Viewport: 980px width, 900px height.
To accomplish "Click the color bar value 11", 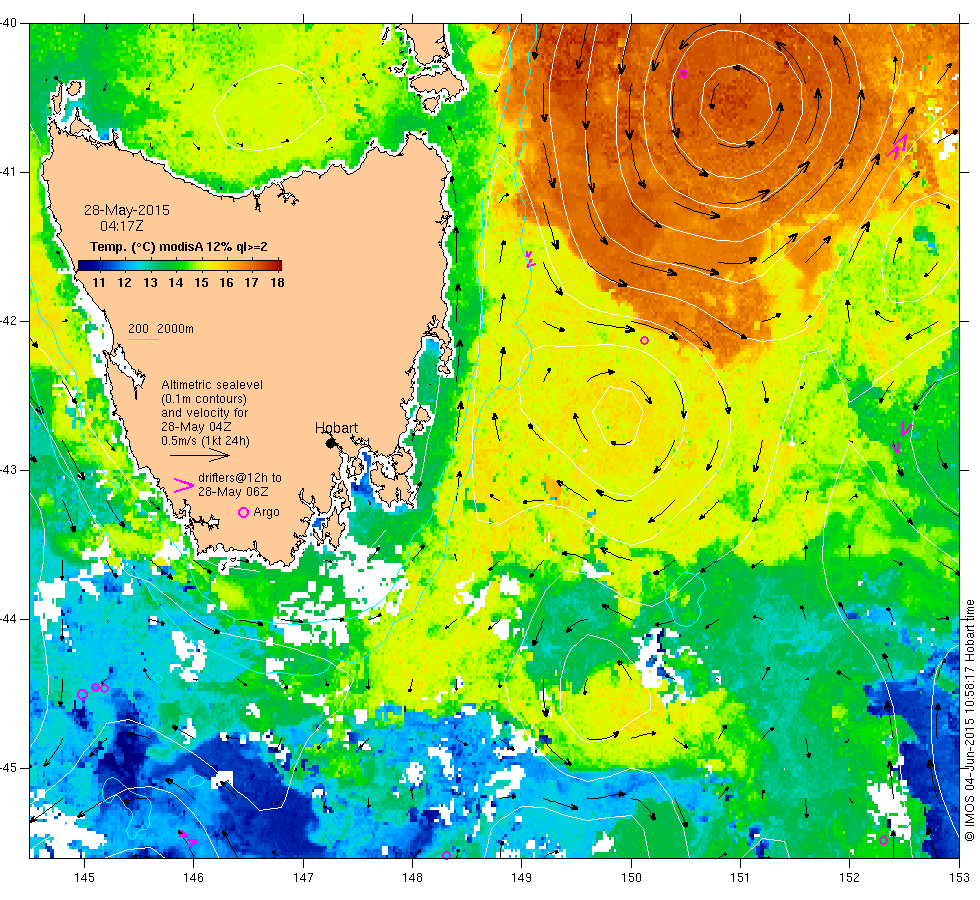I will tap(99, 282).
